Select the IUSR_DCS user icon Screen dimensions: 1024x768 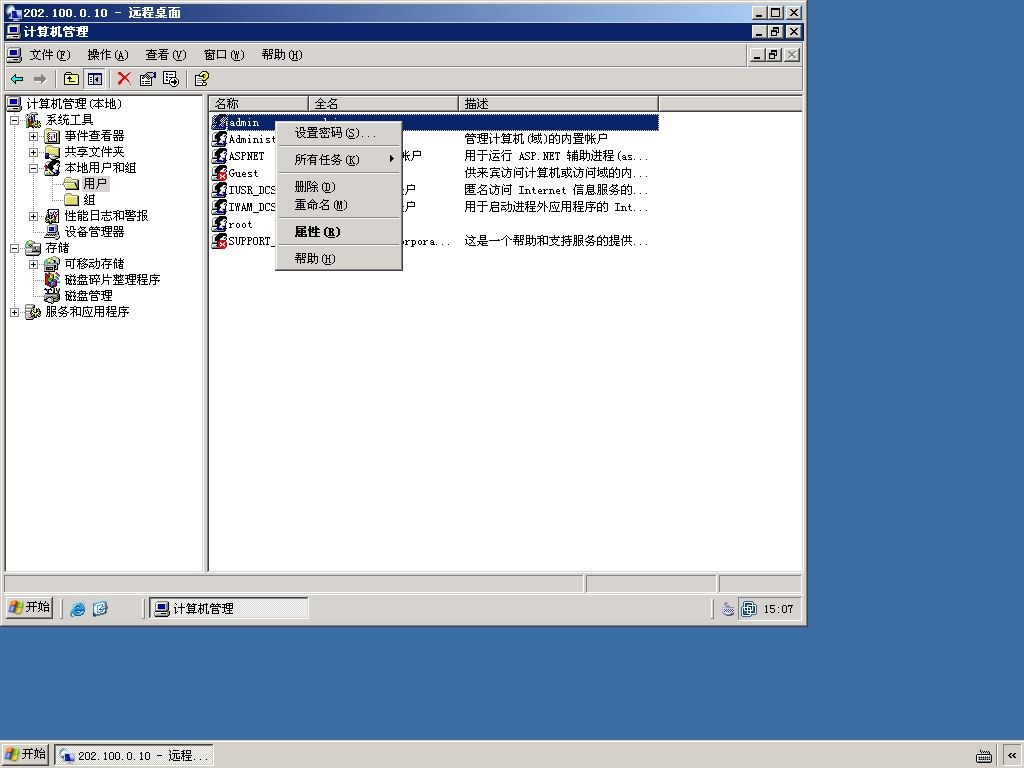coord(219,190)
